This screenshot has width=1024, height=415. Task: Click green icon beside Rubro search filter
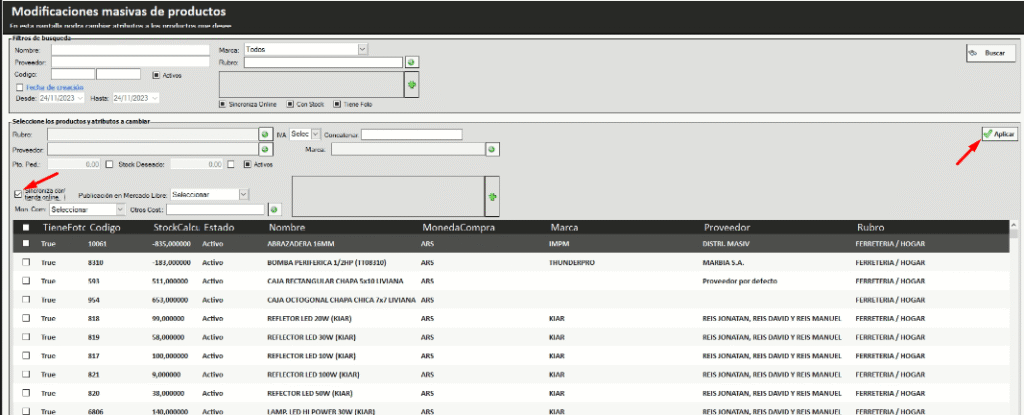point(411,62)
